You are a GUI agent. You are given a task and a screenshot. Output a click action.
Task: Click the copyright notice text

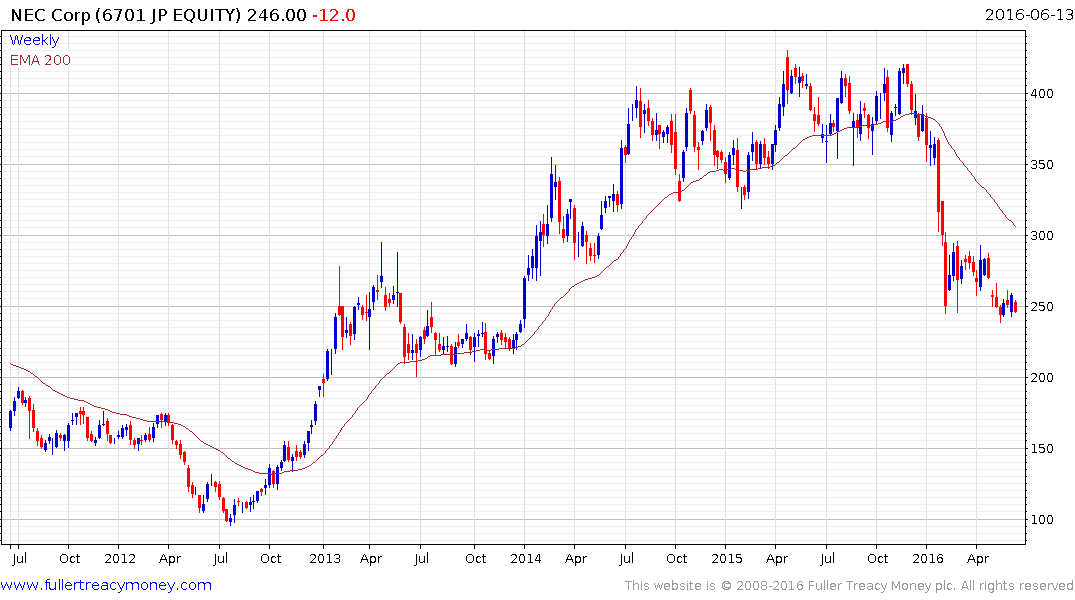pyautogui.click(x=849, y=586)
